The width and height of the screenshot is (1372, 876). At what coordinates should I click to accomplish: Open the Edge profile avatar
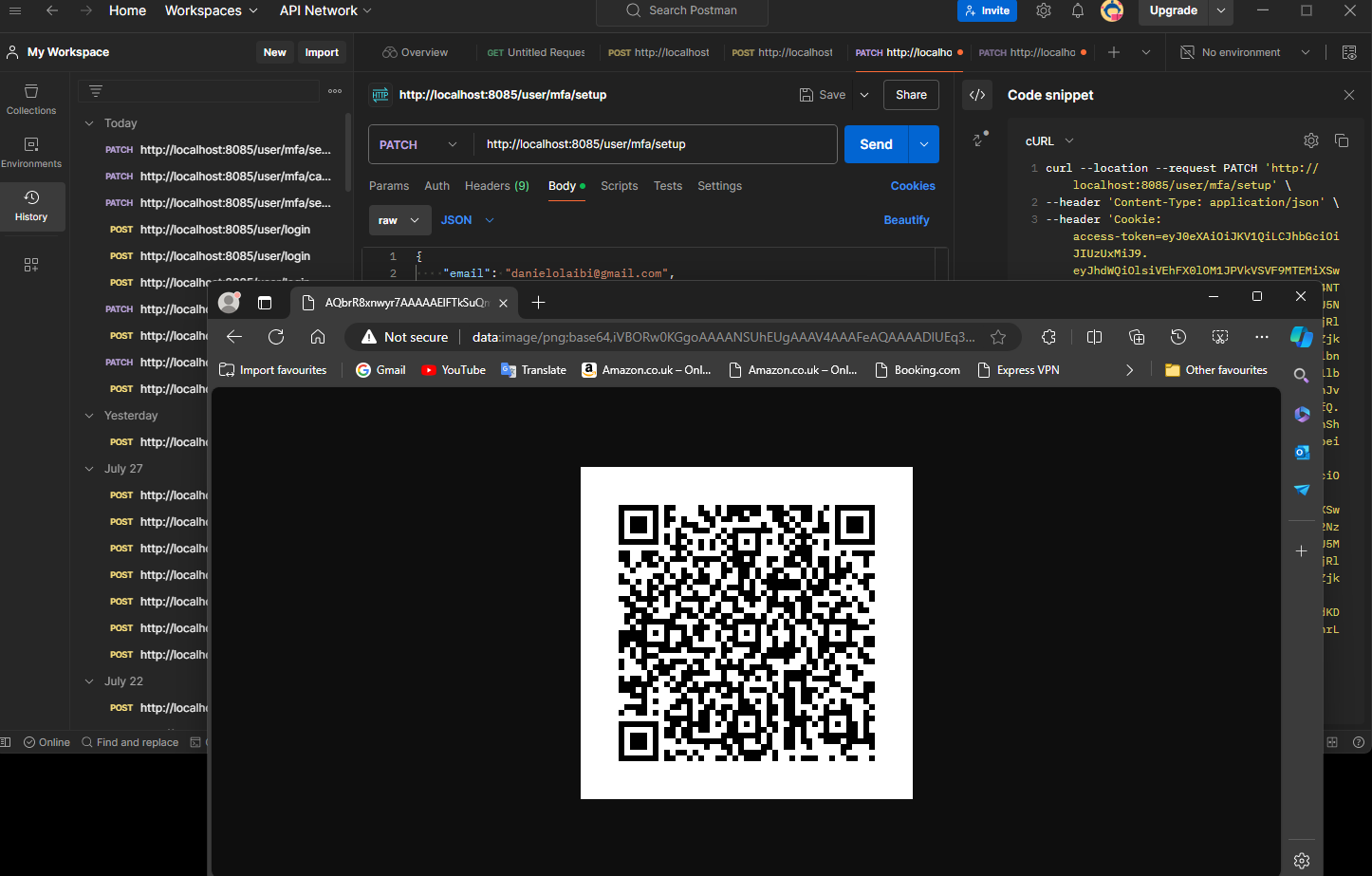coord(229,303)
